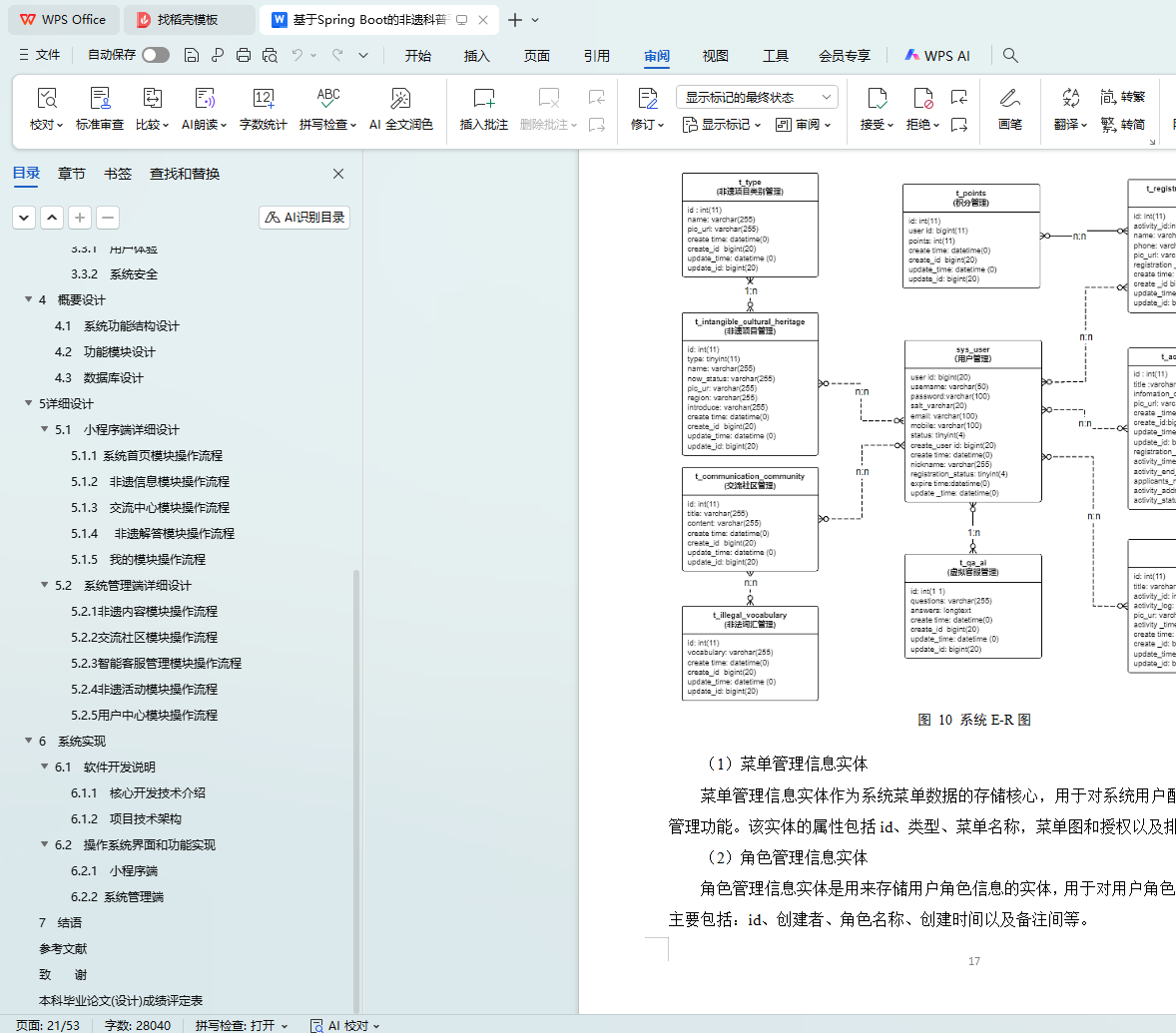Viewport: 1176px width, 1033px height.
Task: Toggle the 自动保存 autosave switch
Action: pos(156,55)
